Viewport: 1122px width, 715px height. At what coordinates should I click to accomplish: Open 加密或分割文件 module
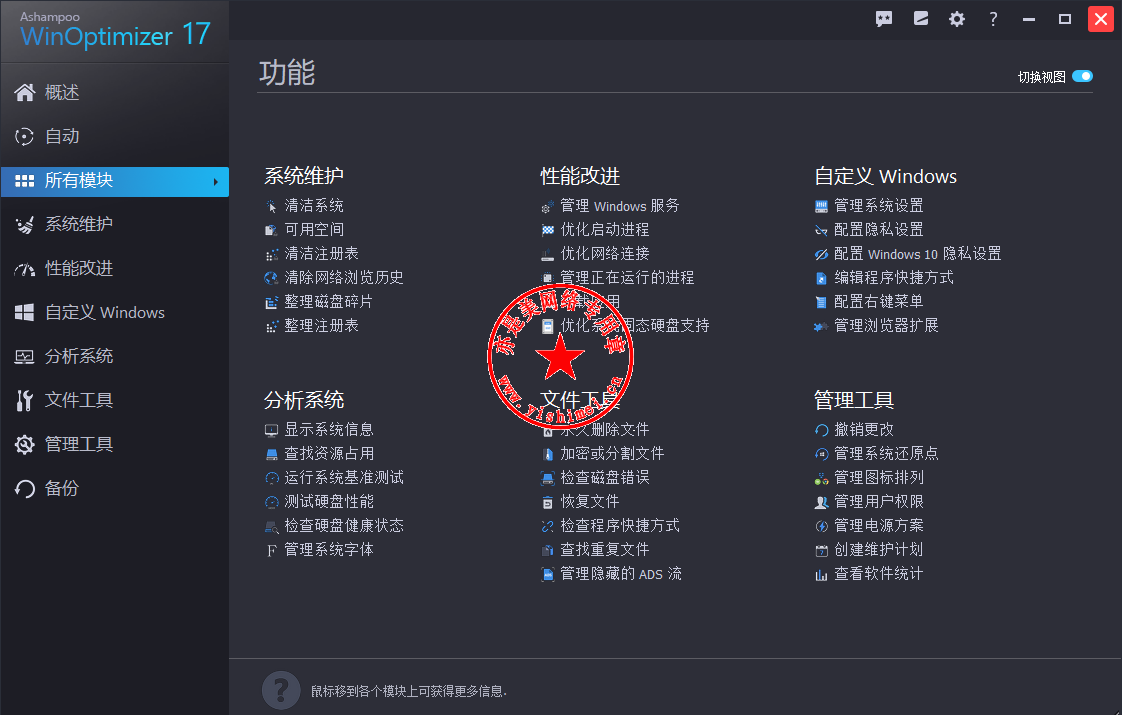(612, 454)
